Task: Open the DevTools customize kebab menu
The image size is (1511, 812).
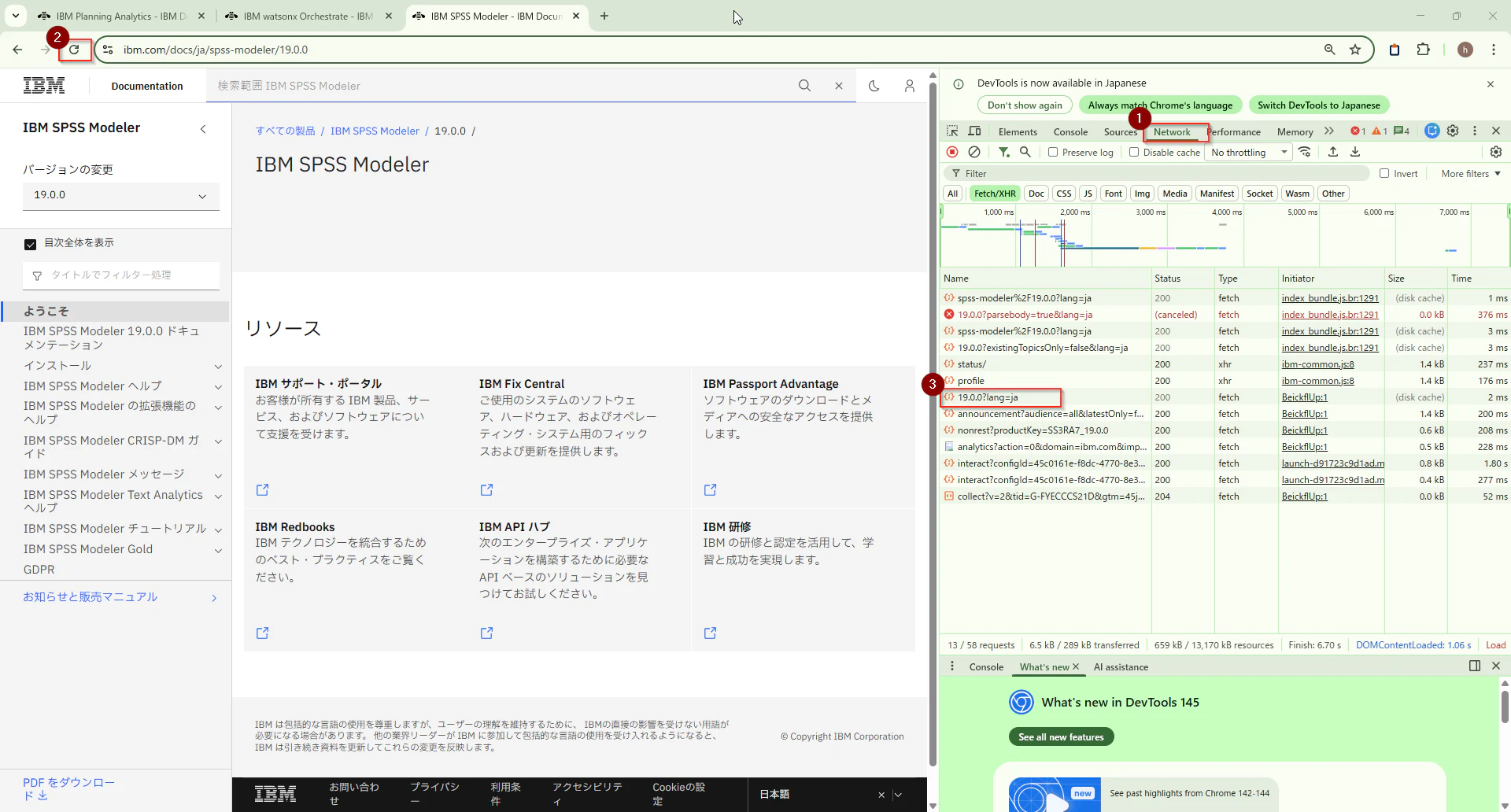Action: tap(1475, 131)
